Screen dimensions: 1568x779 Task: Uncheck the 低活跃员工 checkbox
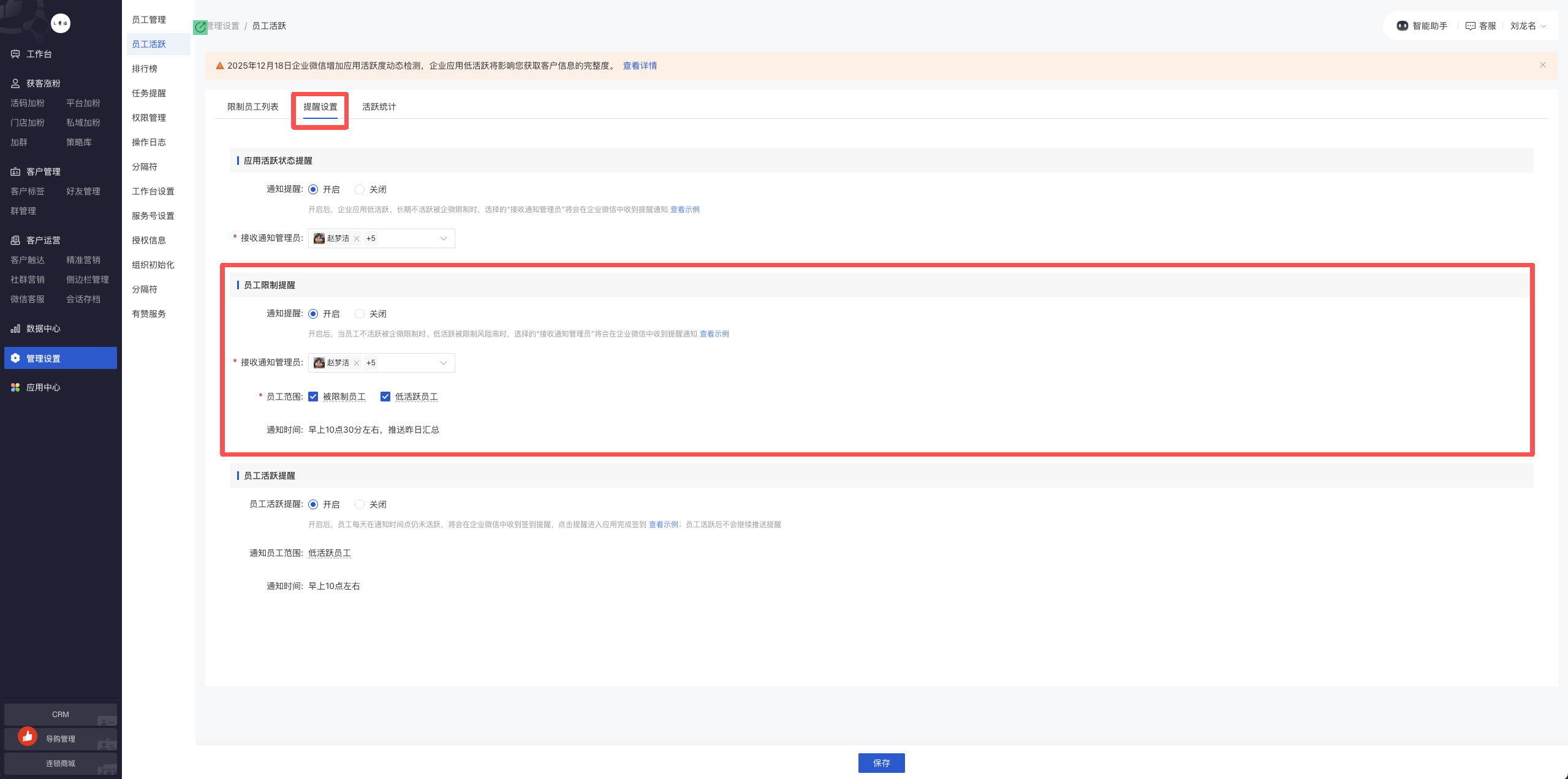tap(385, 397)
